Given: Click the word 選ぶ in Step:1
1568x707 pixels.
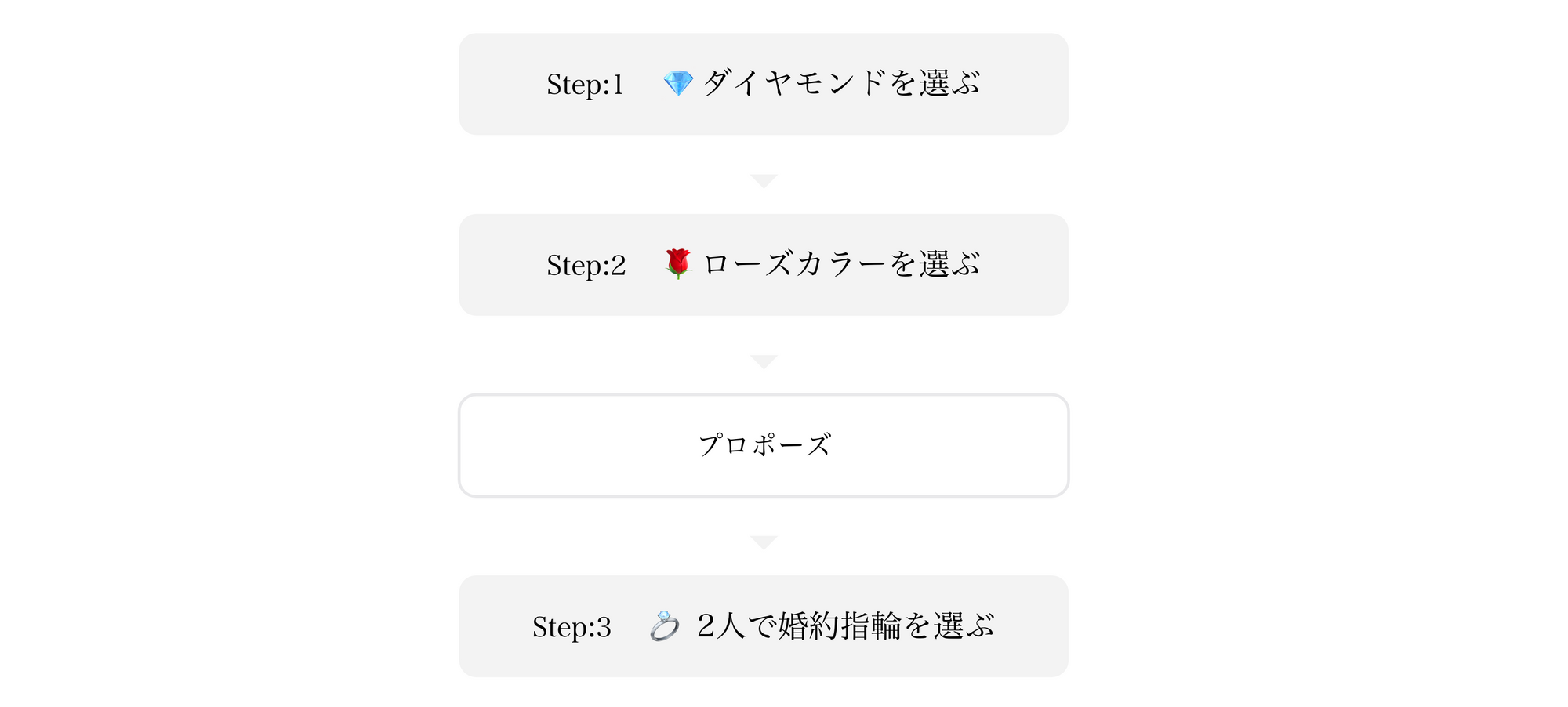Looking at the screenshot, I should 949,83.
